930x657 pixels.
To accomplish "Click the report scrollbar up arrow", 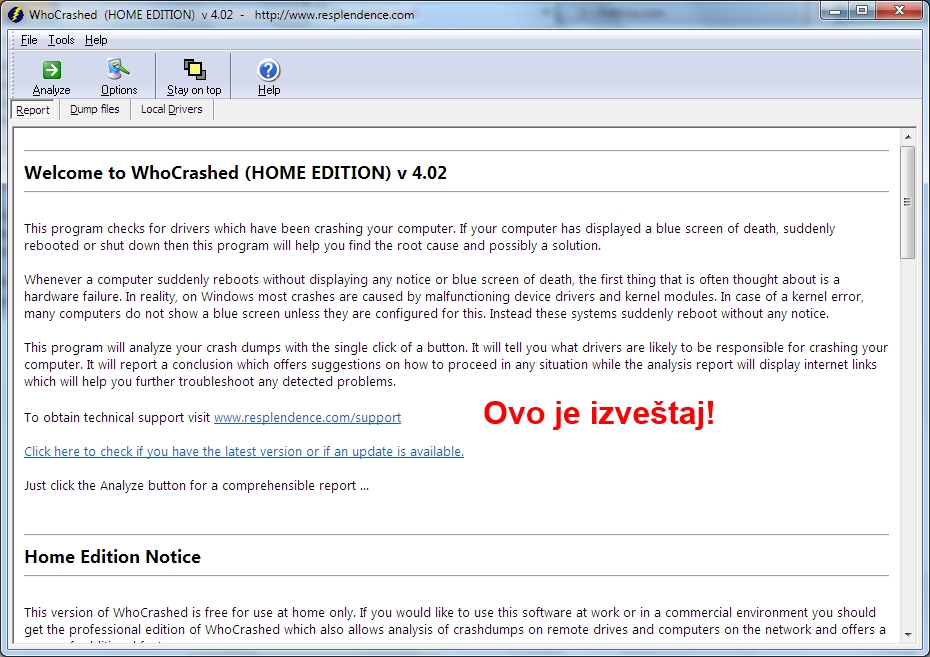I will pos(907,137).
